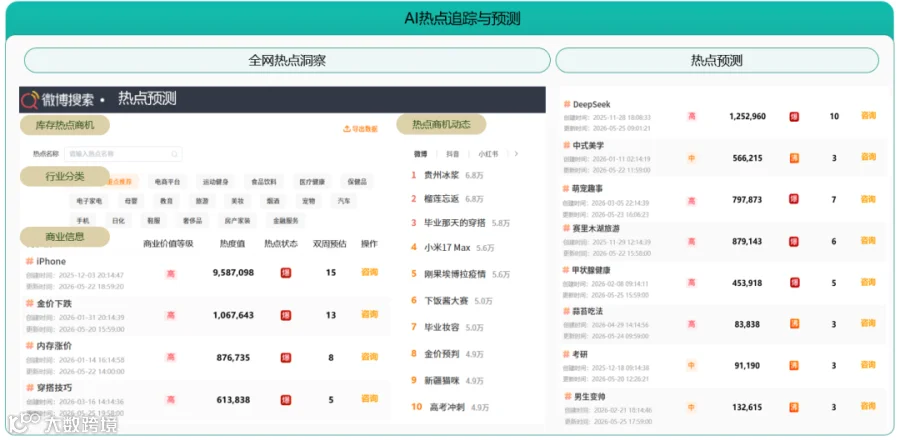
Task: Click the 沸 status badge in 男生变帅 row
Action: pos(794,407)
